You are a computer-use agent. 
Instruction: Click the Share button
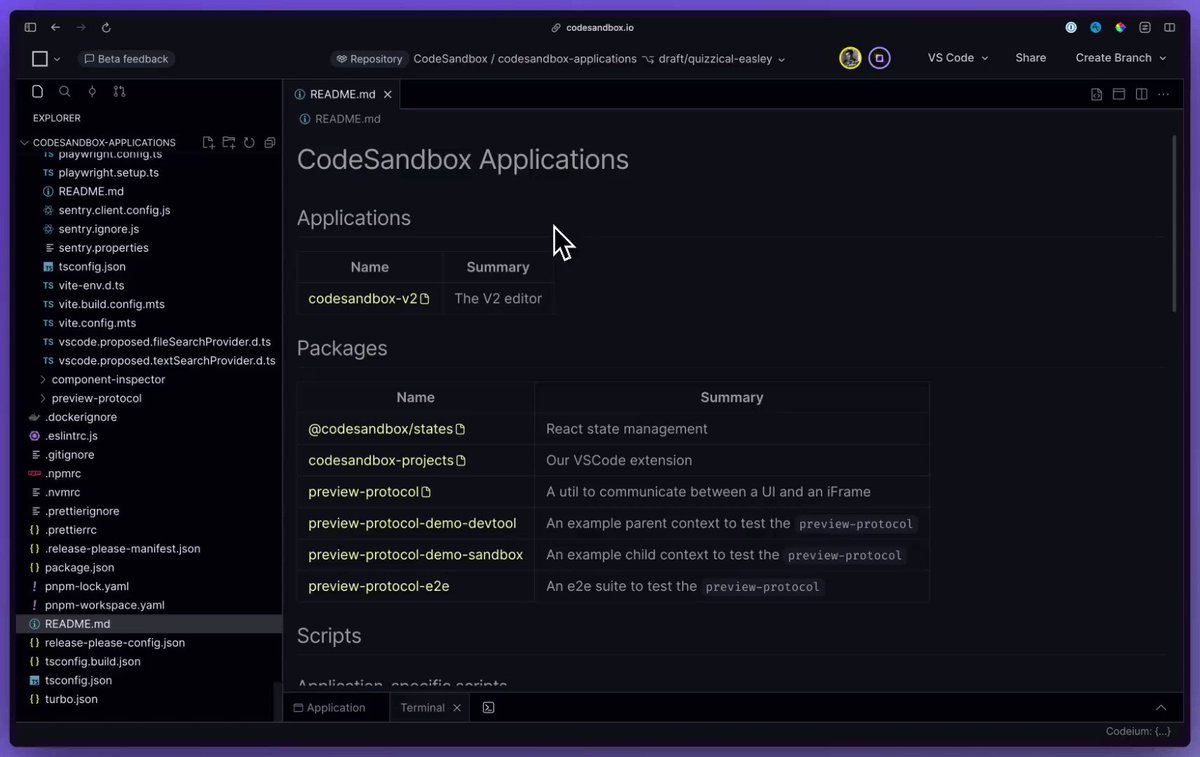1030,57
